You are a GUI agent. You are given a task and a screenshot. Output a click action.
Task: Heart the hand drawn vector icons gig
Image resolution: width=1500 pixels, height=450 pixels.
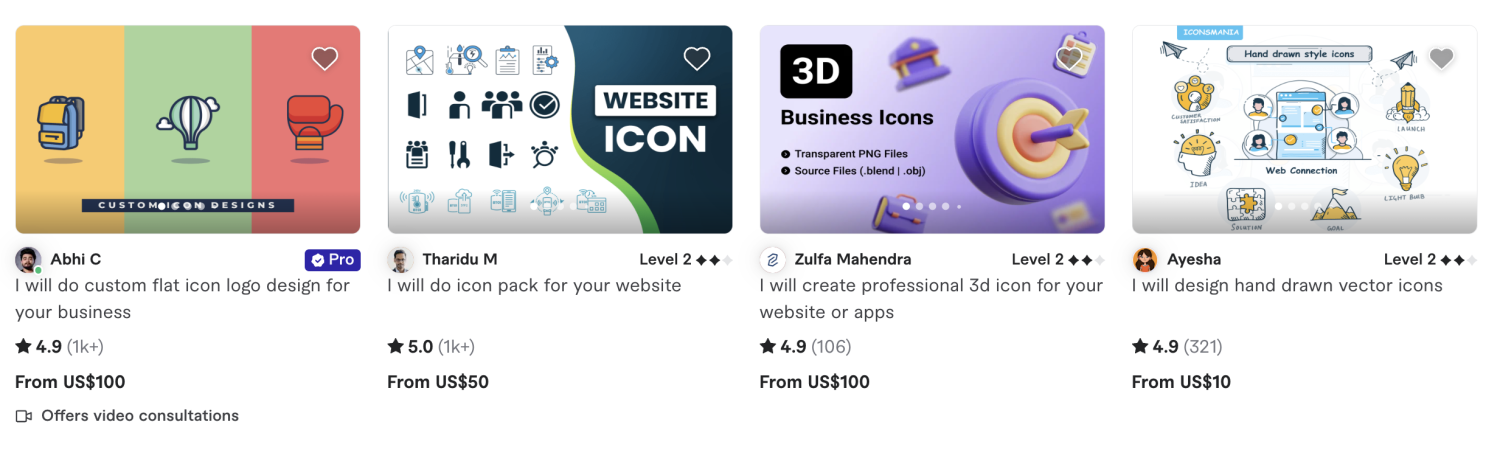pyautogui.click(x=1441, y=59)
